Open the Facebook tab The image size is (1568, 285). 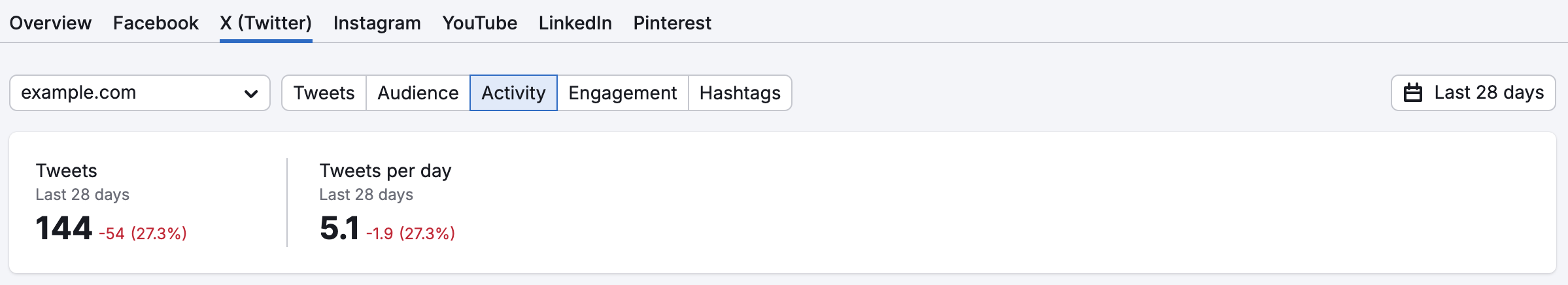pyautogui.click(x=156, y=23)
